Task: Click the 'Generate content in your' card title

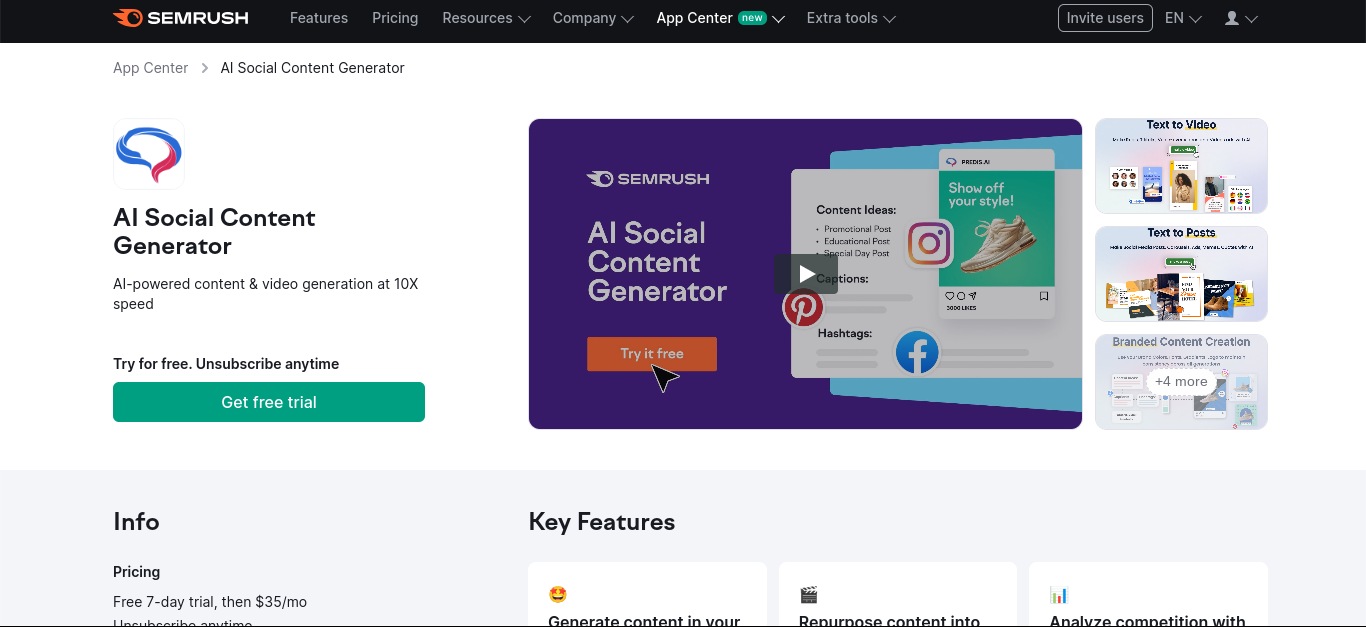Action: pos(644,620)
